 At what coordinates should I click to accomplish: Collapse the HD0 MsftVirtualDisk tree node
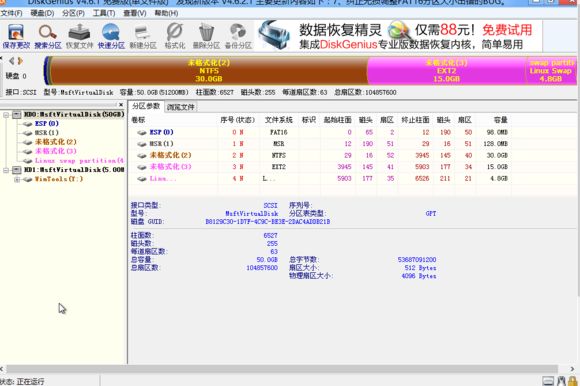pyautogui.click(x=6, y=115)
